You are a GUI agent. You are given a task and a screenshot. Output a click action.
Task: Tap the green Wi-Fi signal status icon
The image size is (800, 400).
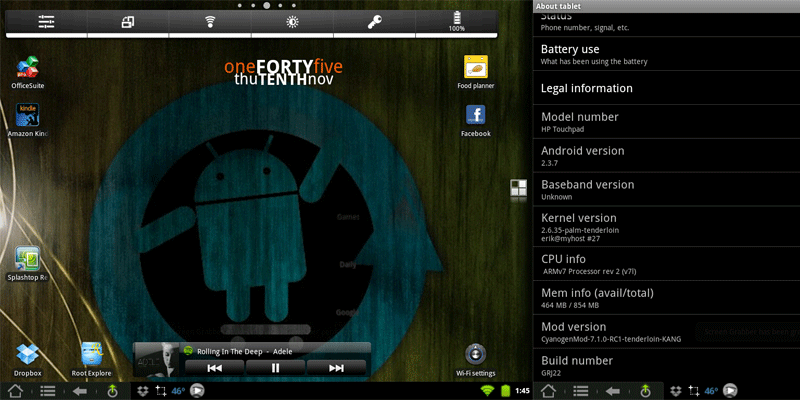point(487,391)
